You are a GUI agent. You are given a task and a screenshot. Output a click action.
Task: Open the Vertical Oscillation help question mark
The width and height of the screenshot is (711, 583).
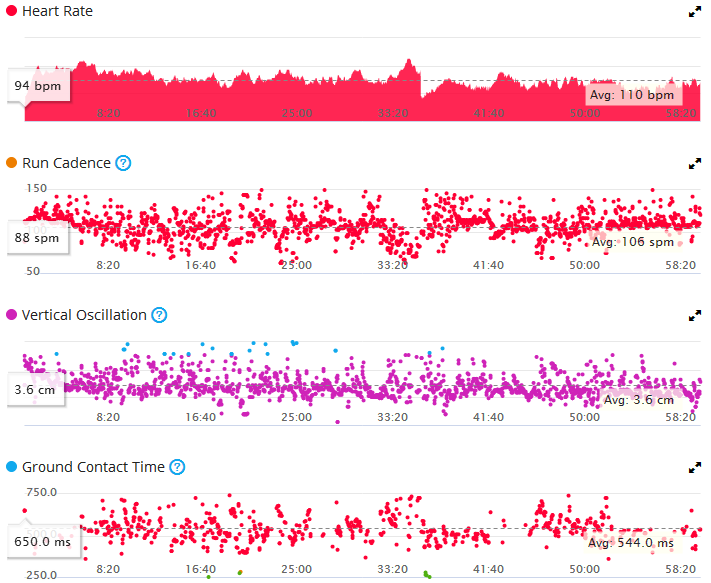159,315
